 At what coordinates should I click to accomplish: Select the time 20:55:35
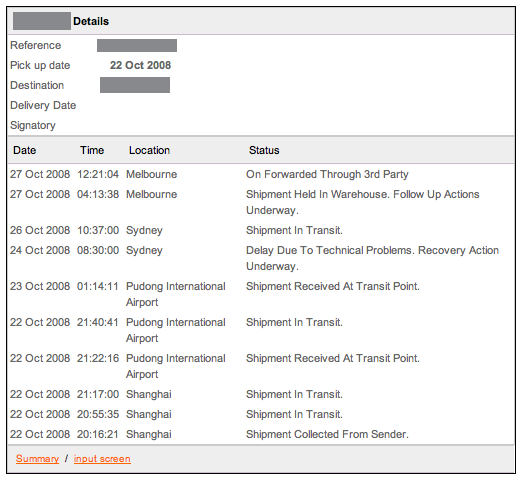pyautogui.click(x=98, y=414)
